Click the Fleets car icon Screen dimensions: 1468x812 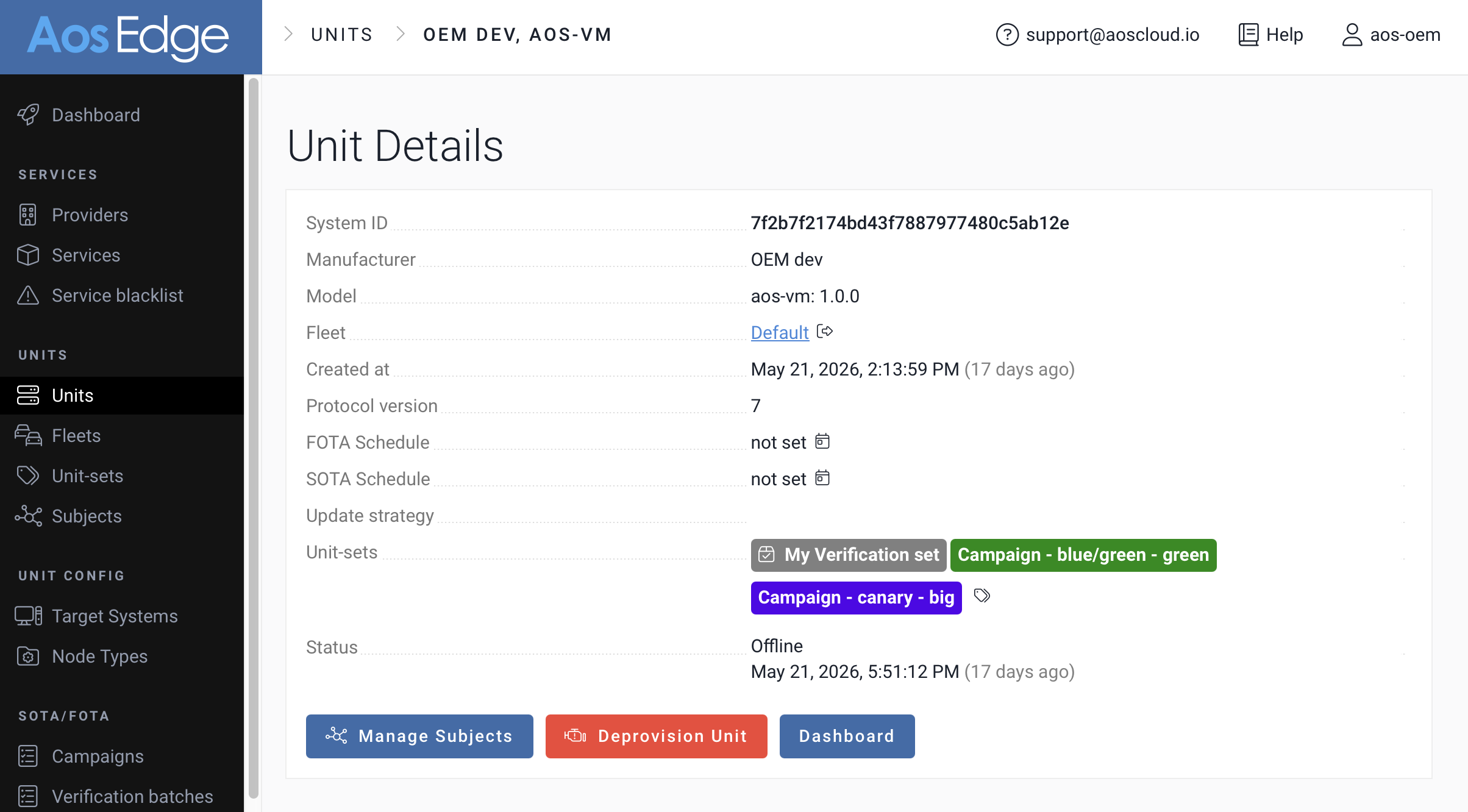point(28,435)
